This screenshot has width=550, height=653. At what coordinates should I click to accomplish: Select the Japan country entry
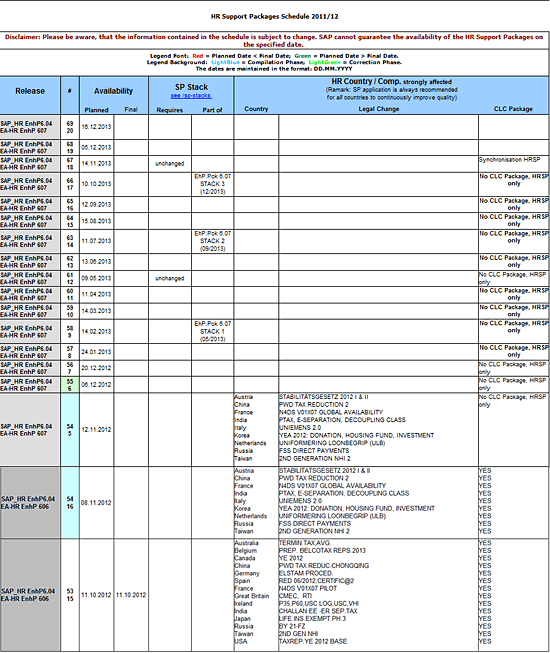click(x=242, y=619)
